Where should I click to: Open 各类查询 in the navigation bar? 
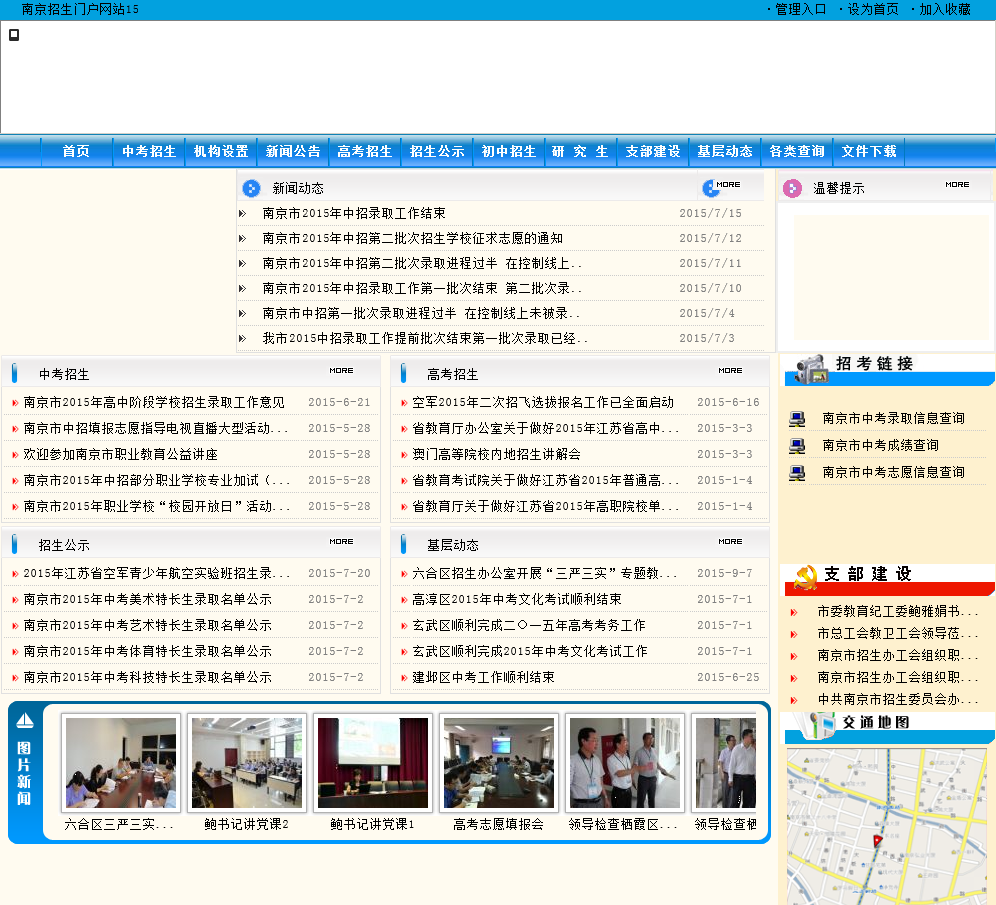(x=797, y=151)
